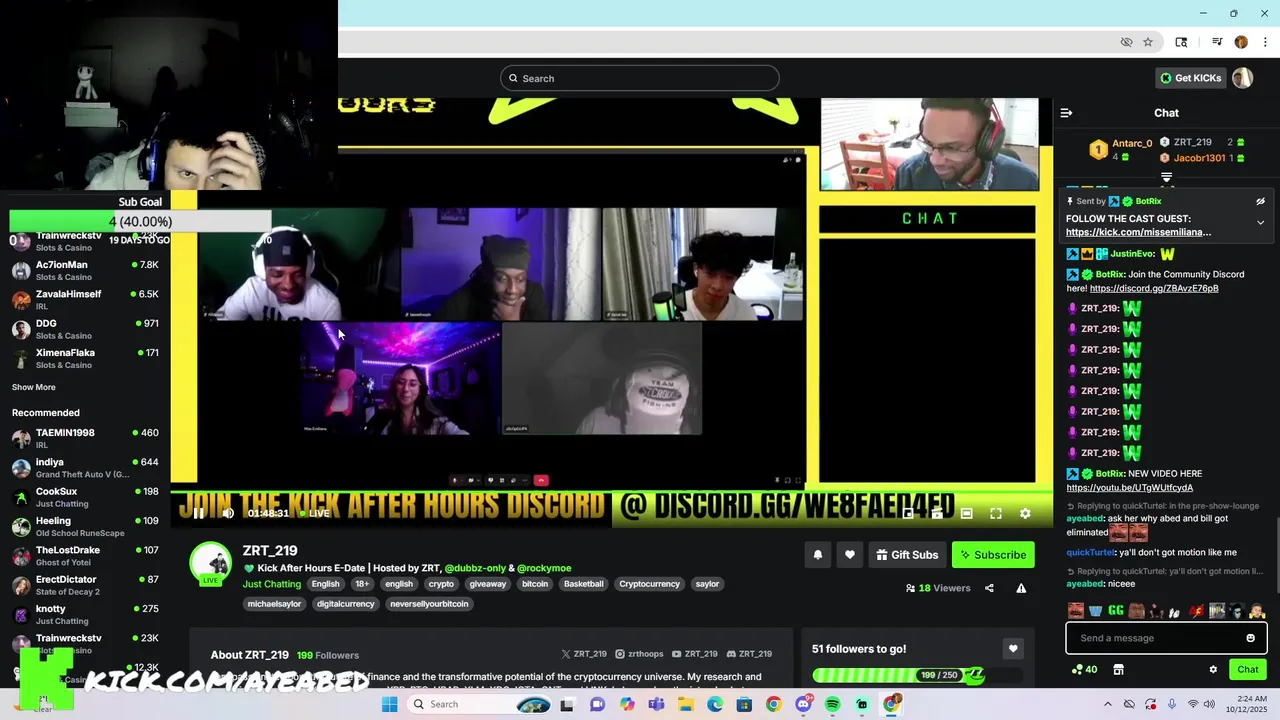The height and width of the screenshot is (720, 1280).
Task: Open player settings gear icon
Action: coord(1025,513)
